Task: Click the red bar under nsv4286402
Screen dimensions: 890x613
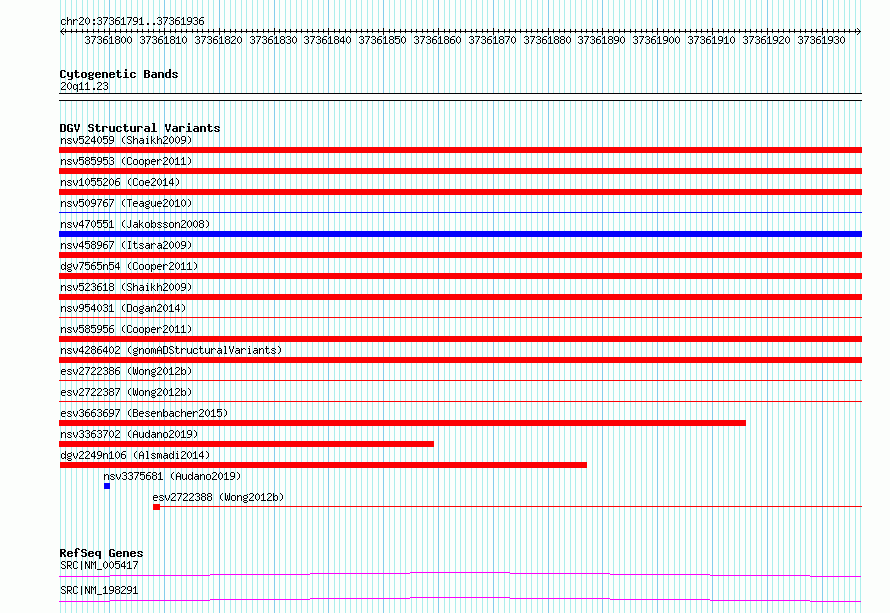Action: pos(460,360)
